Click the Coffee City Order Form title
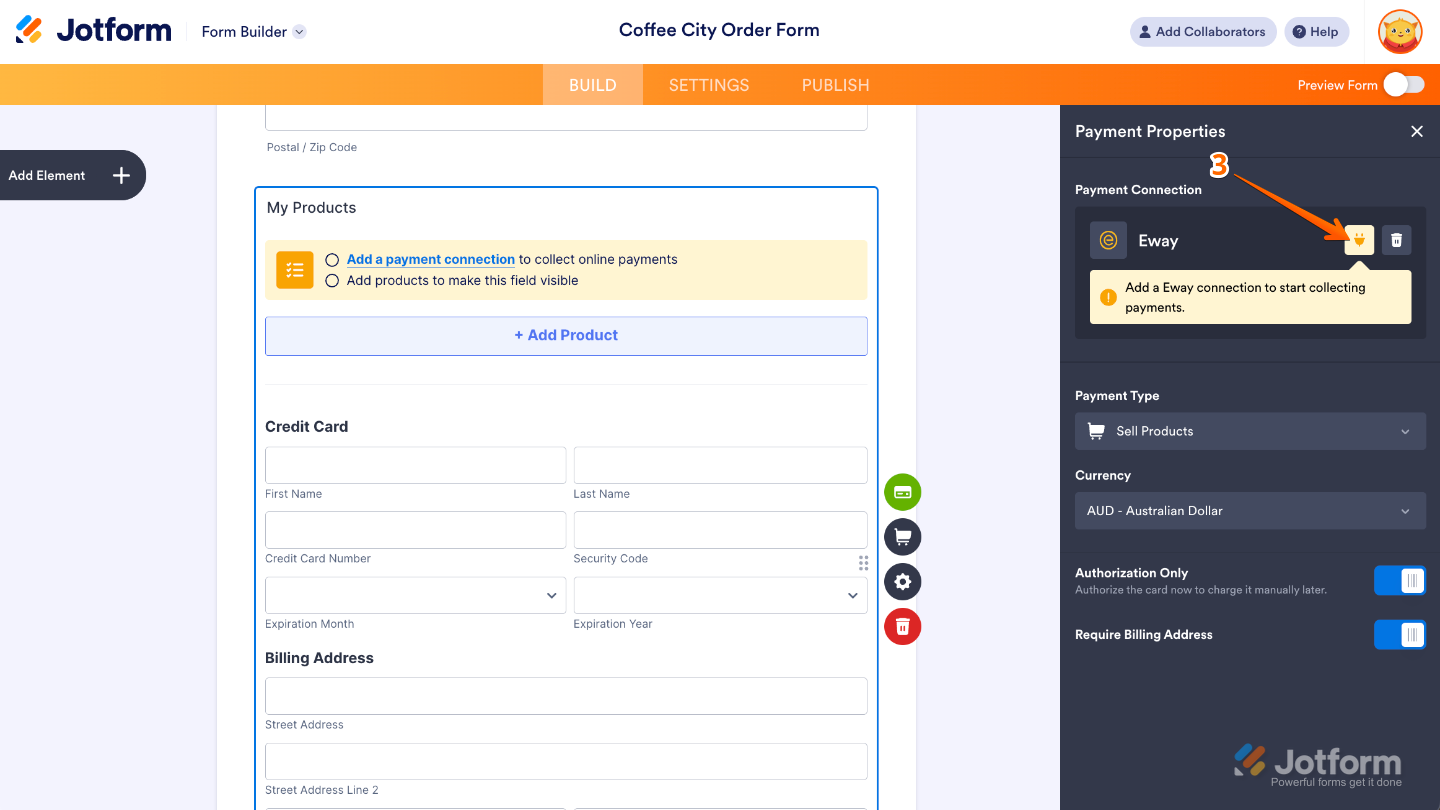The width and height of the screenshot is (1440, 810). [x=719, y=30]
